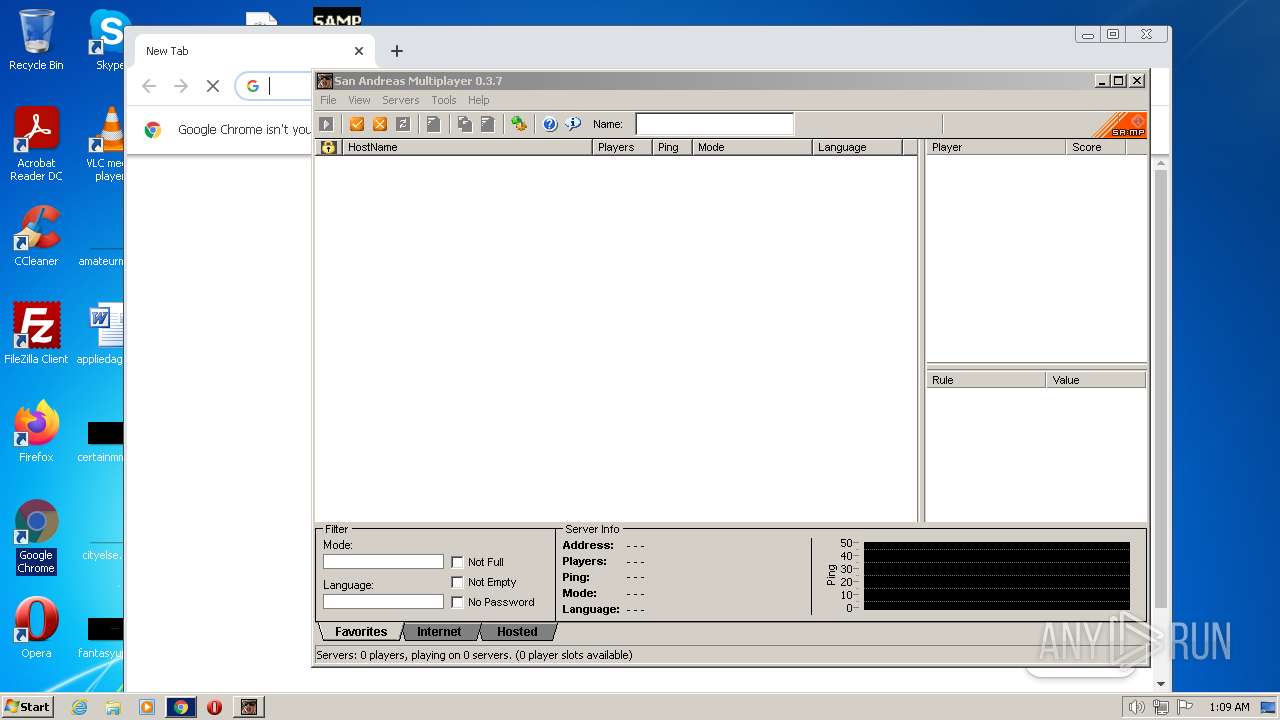The width and height of the screenshot is (1280, 720).
Task: Stop page loading in Chrome
Action: (213, 86)
